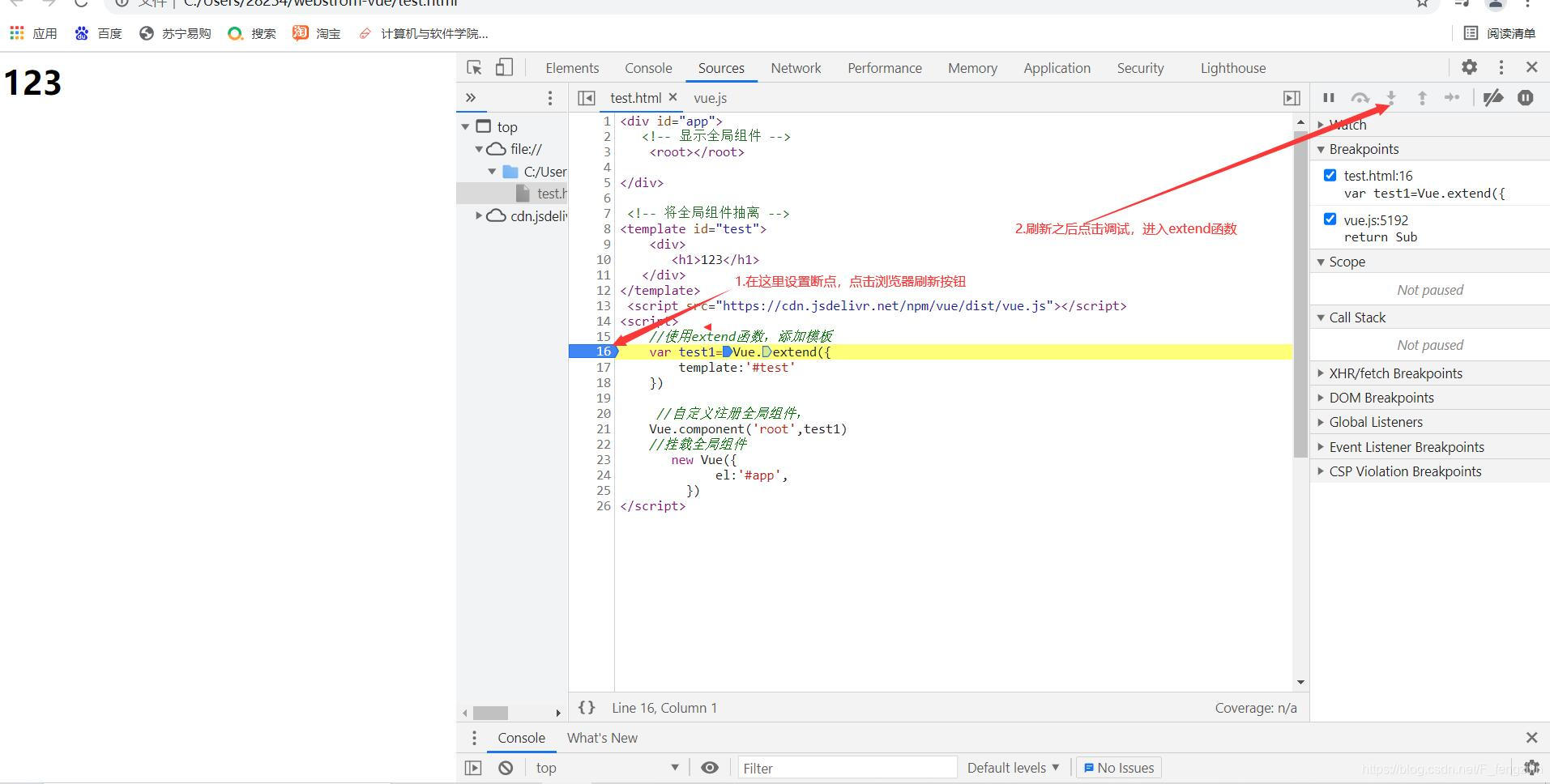Open console settings gear
This screenshot has height=784, width=1550.
click(x=1531, y=768)
